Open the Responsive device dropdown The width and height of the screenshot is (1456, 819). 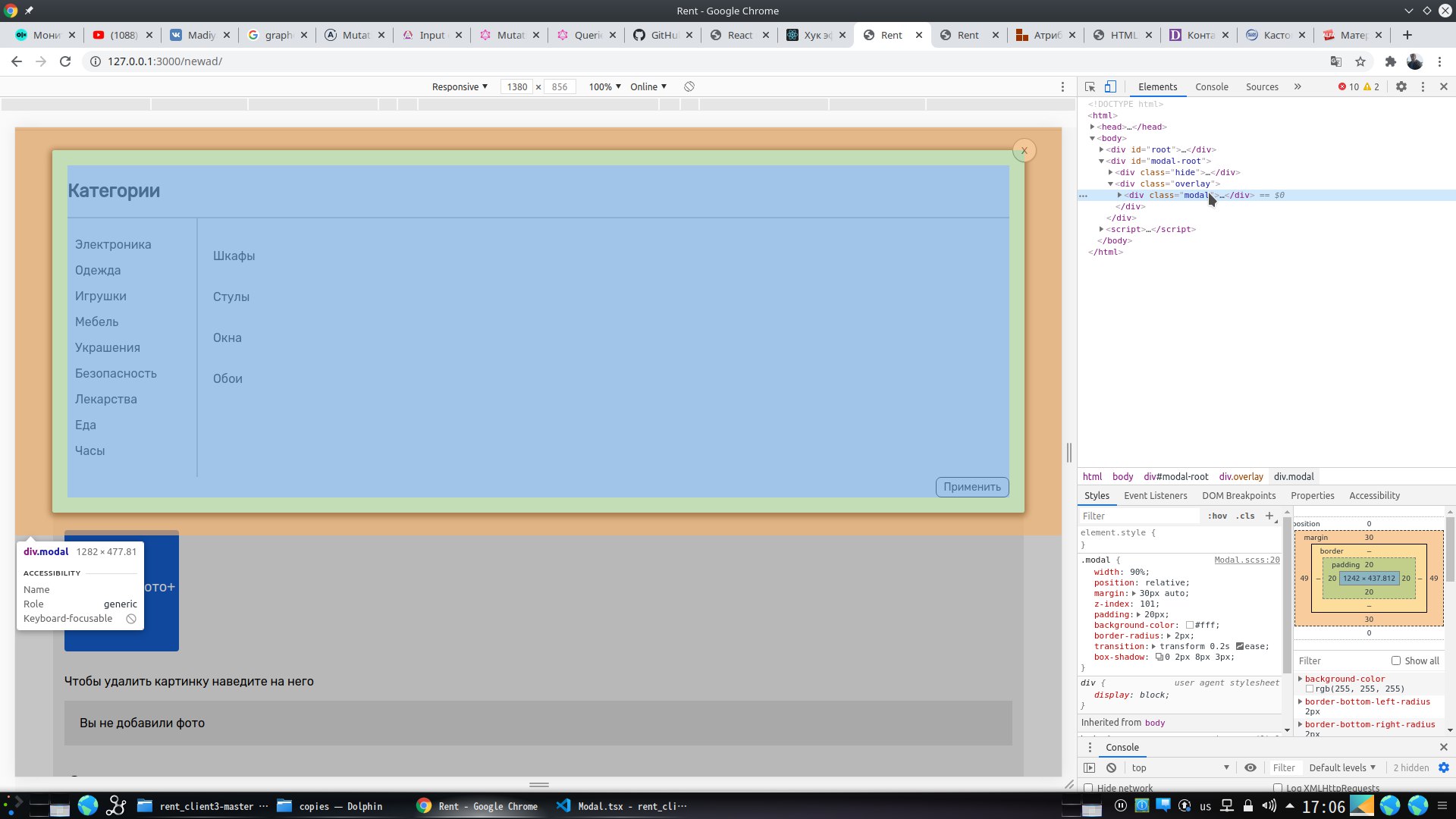tap(460, 86)
